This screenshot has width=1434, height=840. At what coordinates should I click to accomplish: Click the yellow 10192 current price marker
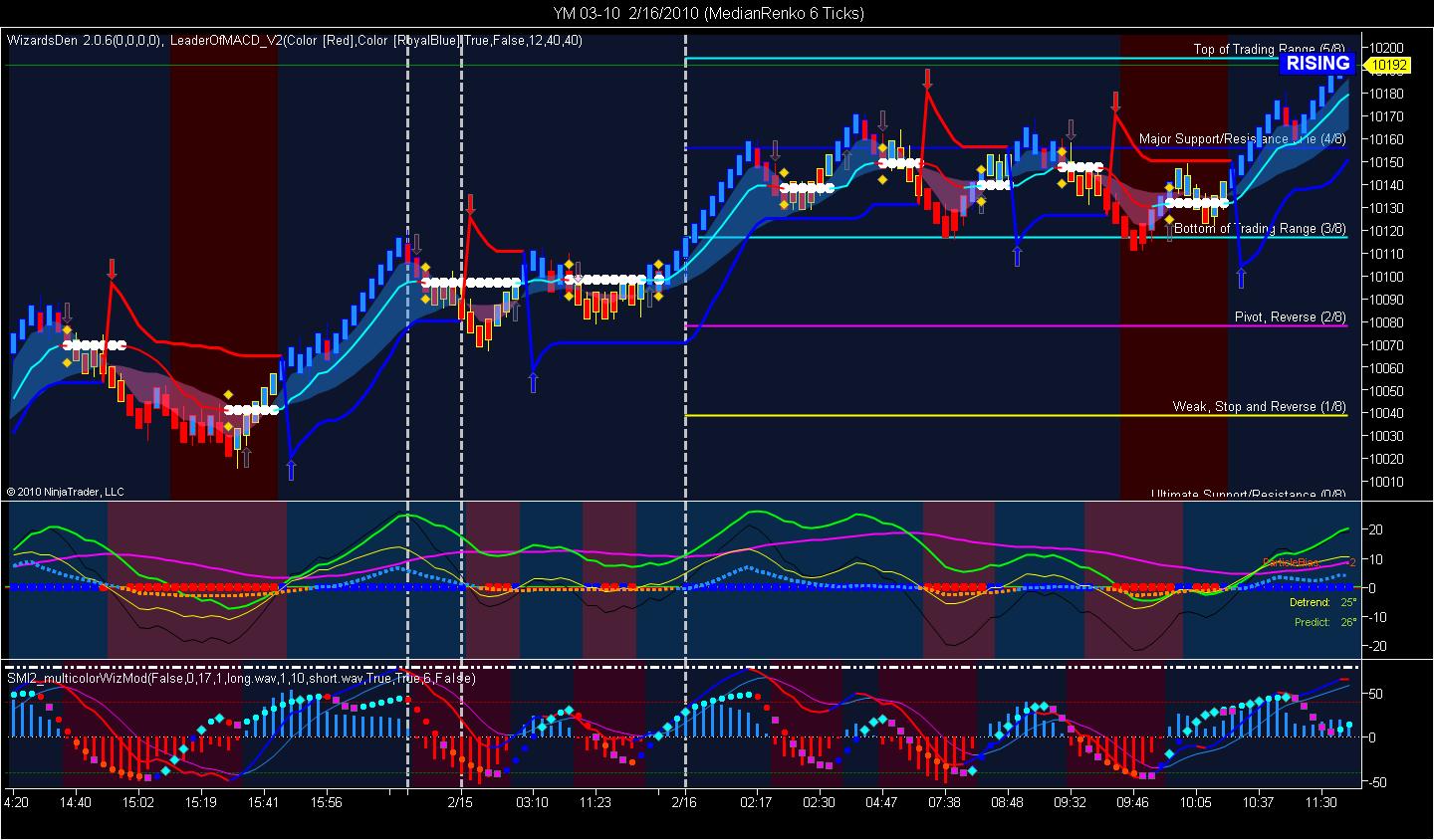tap(1388, 66)
